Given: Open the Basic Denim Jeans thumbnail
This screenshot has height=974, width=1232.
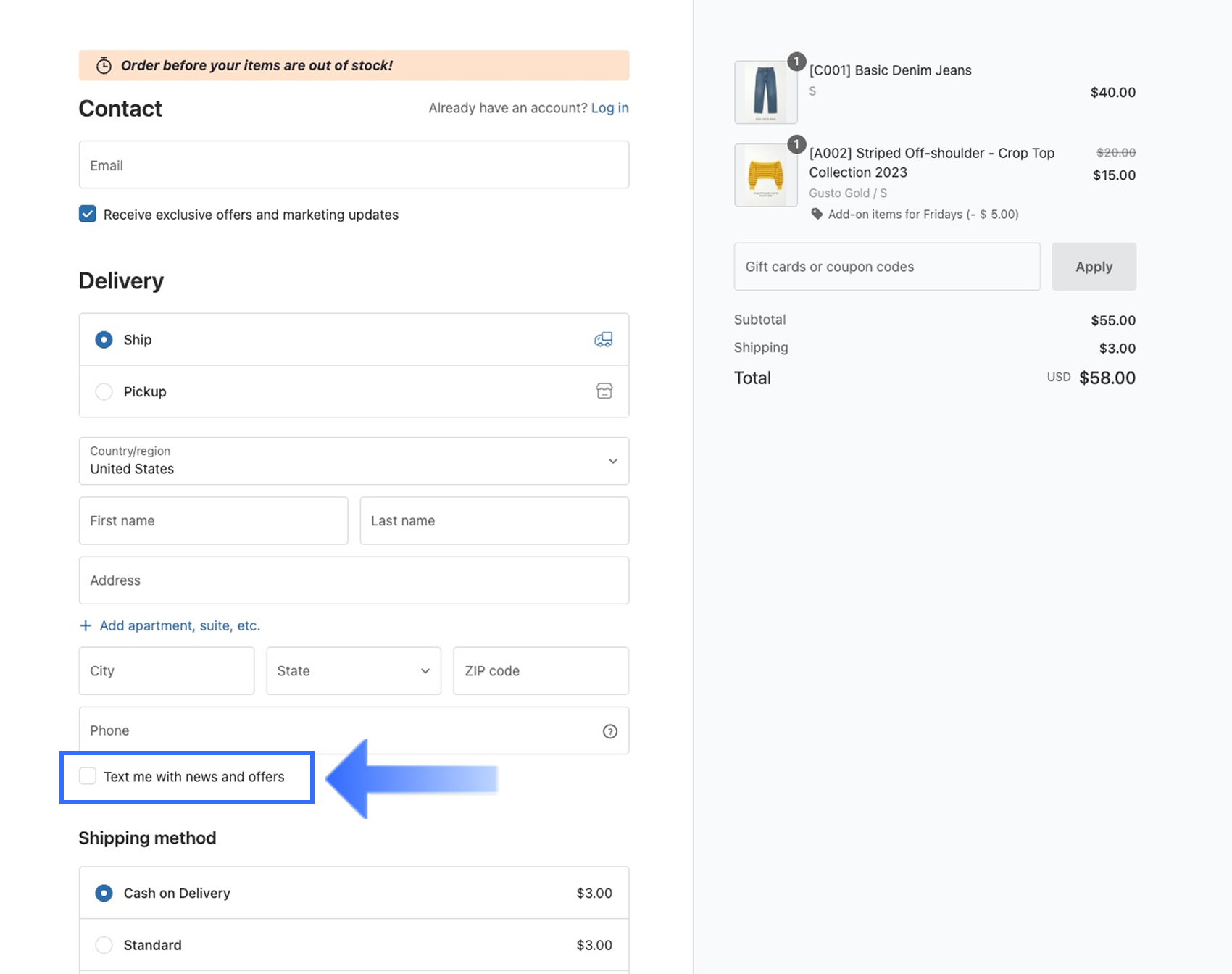Looking at the screenshot, I should click(765, 92).
